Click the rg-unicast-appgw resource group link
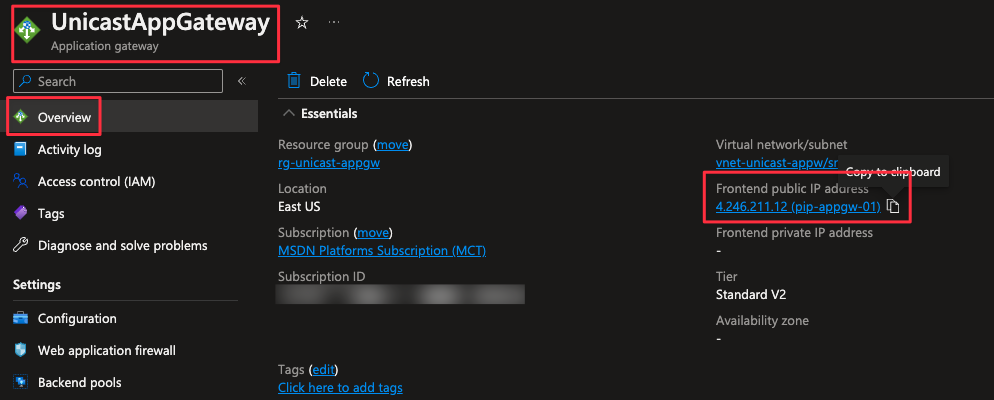 point(329,163)
